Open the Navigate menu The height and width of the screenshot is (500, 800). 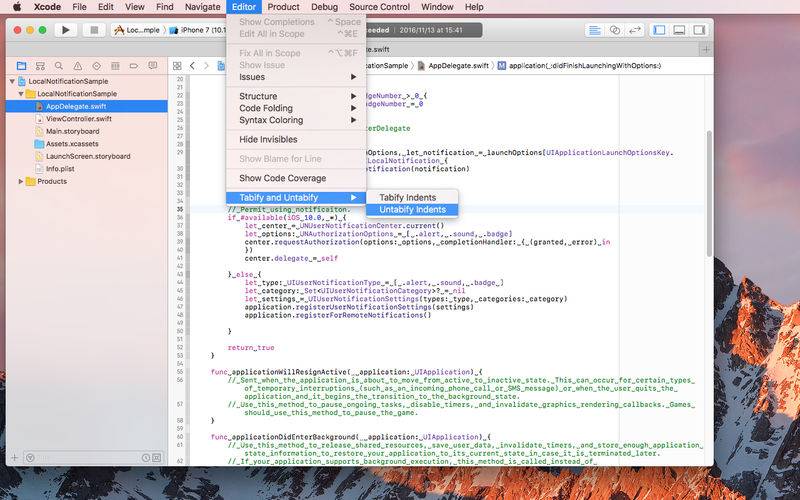203,7
